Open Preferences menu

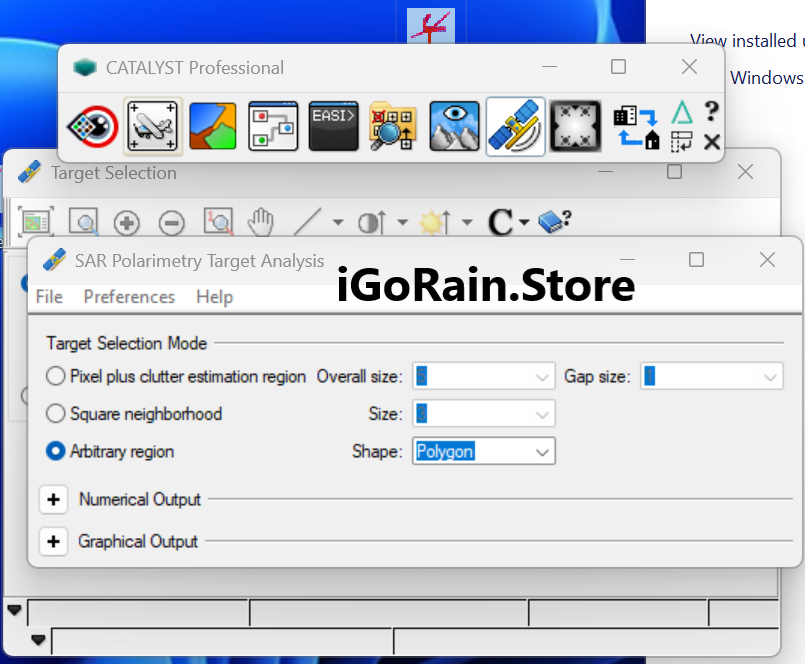pos(129,297)
